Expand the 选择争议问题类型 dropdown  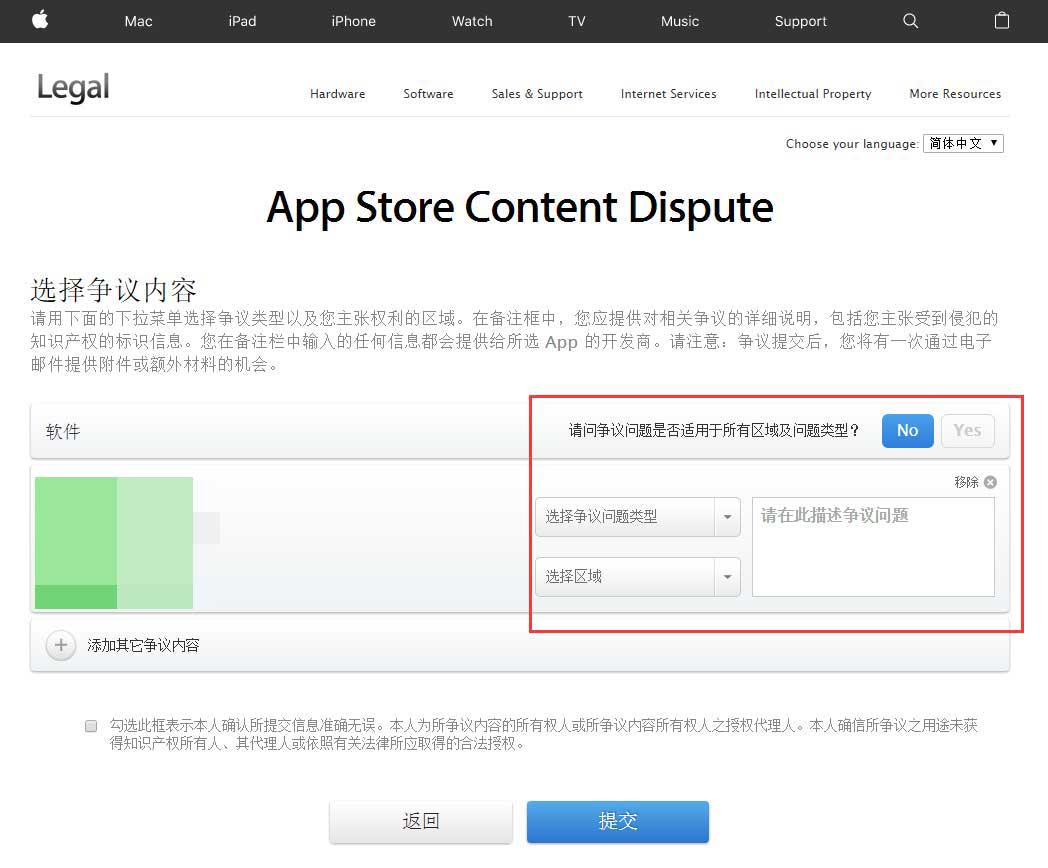pyautogui.click(x=638, y=517)
